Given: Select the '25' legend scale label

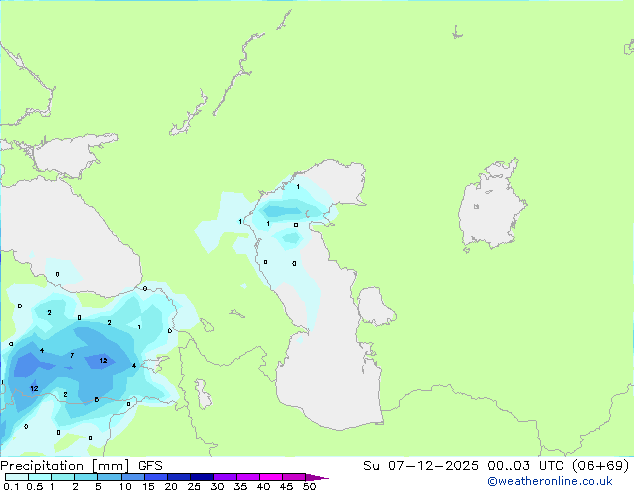Looking at the screenshot, I should pos(194,486).
